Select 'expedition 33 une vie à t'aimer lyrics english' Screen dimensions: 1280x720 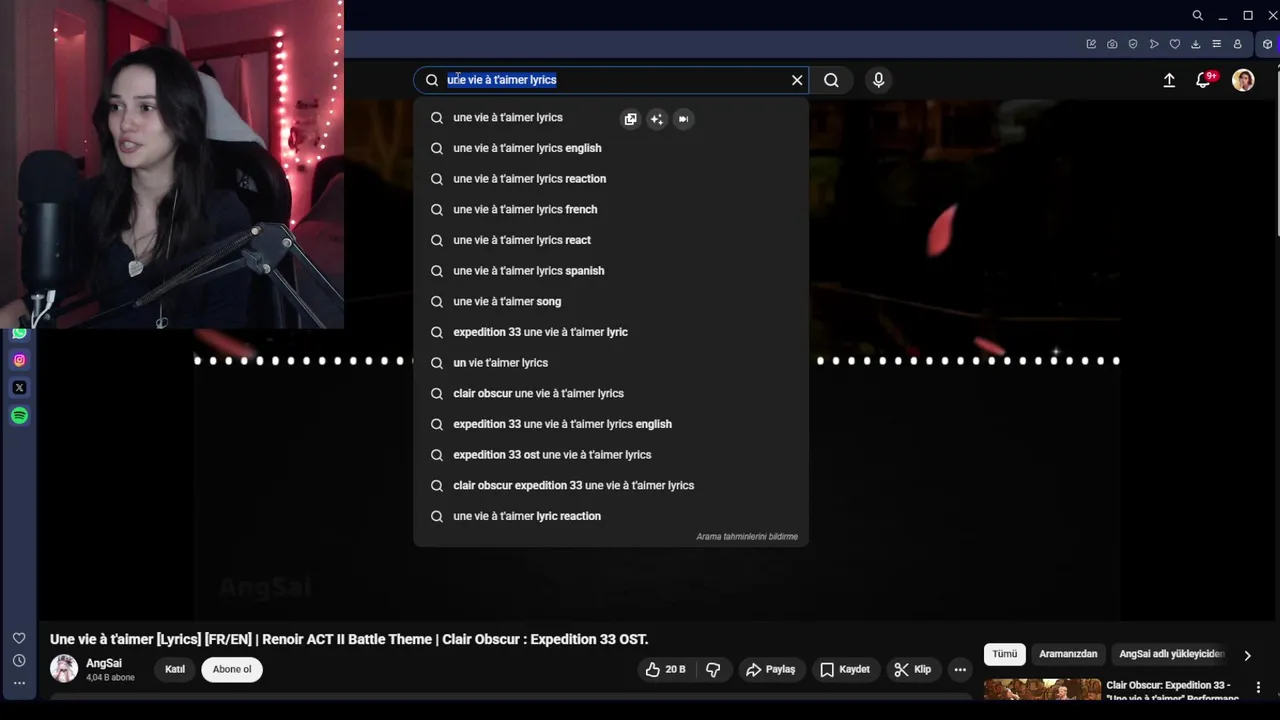coord(610,424)
